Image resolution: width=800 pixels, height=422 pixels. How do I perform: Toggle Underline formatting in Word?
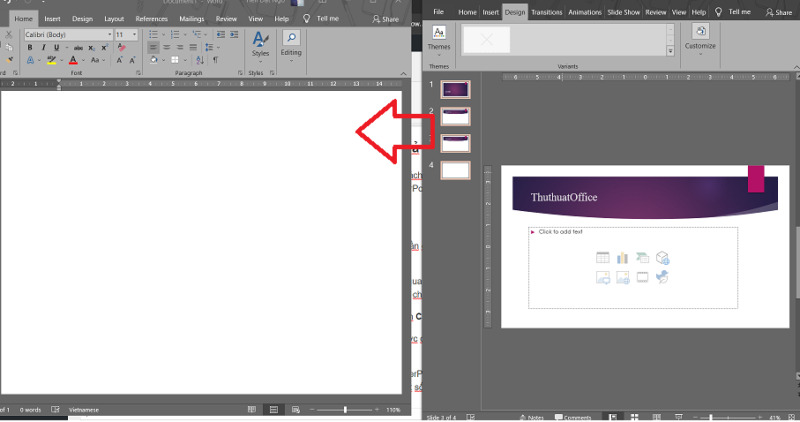[x=57, y=47]
